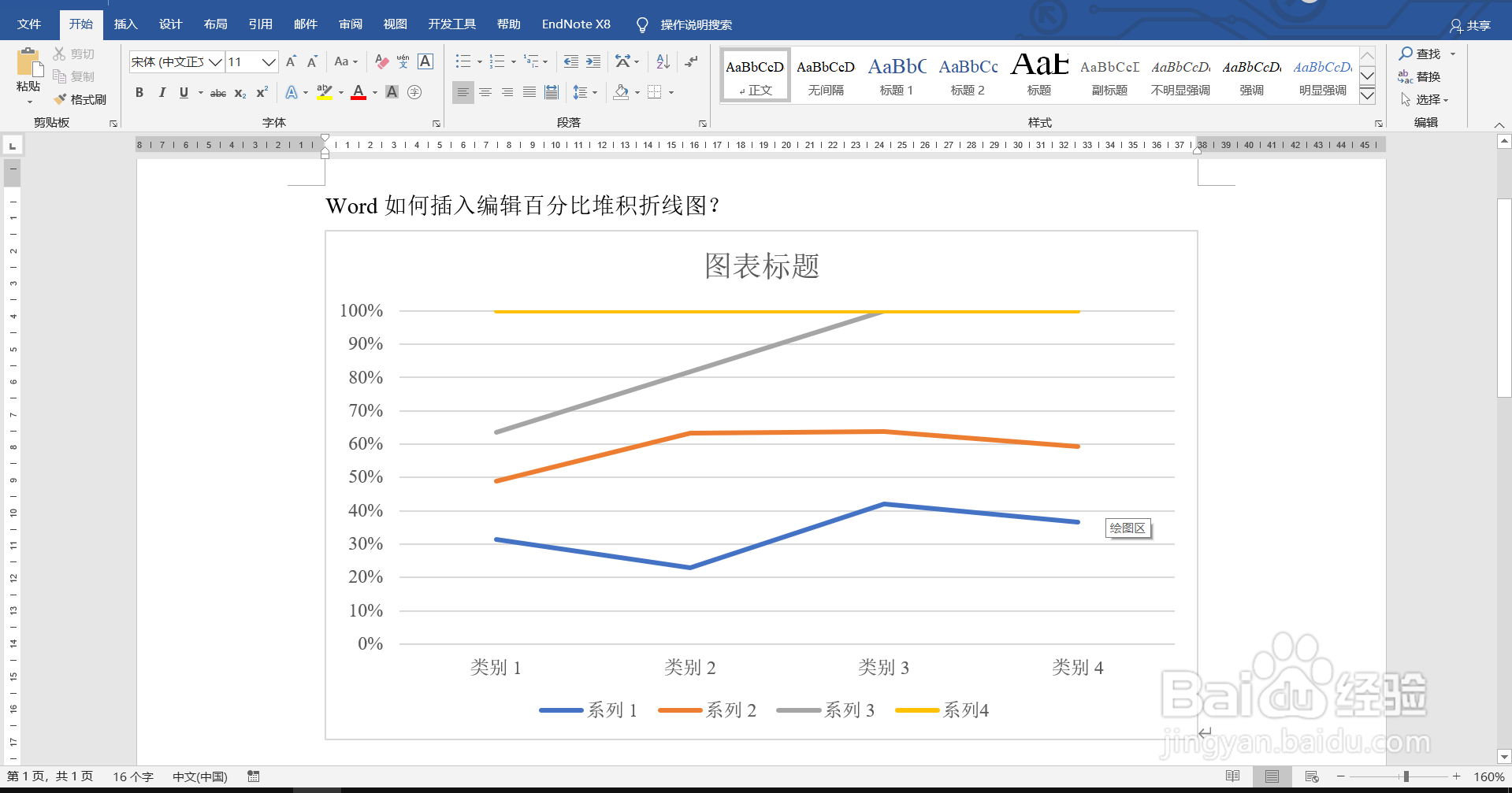Switch to the 设计 (Design) tab

pyautogui.click(x=171, y=24)
